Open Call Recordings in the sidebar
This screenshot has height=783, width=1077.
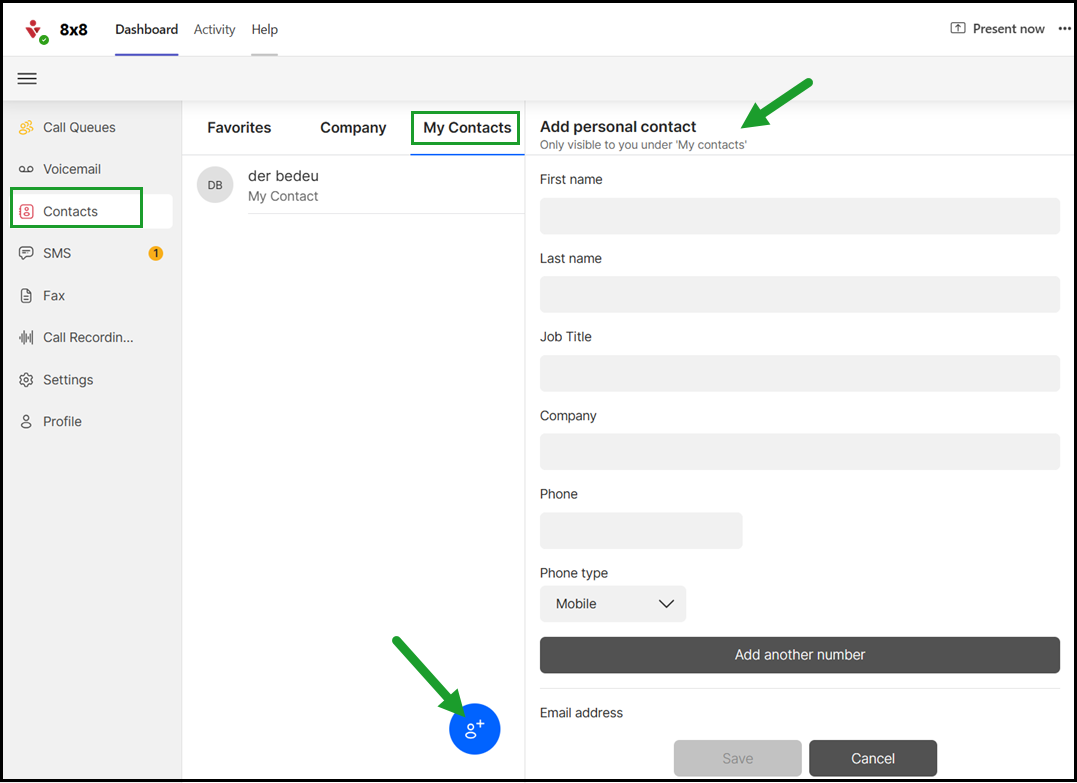(87, 337)
